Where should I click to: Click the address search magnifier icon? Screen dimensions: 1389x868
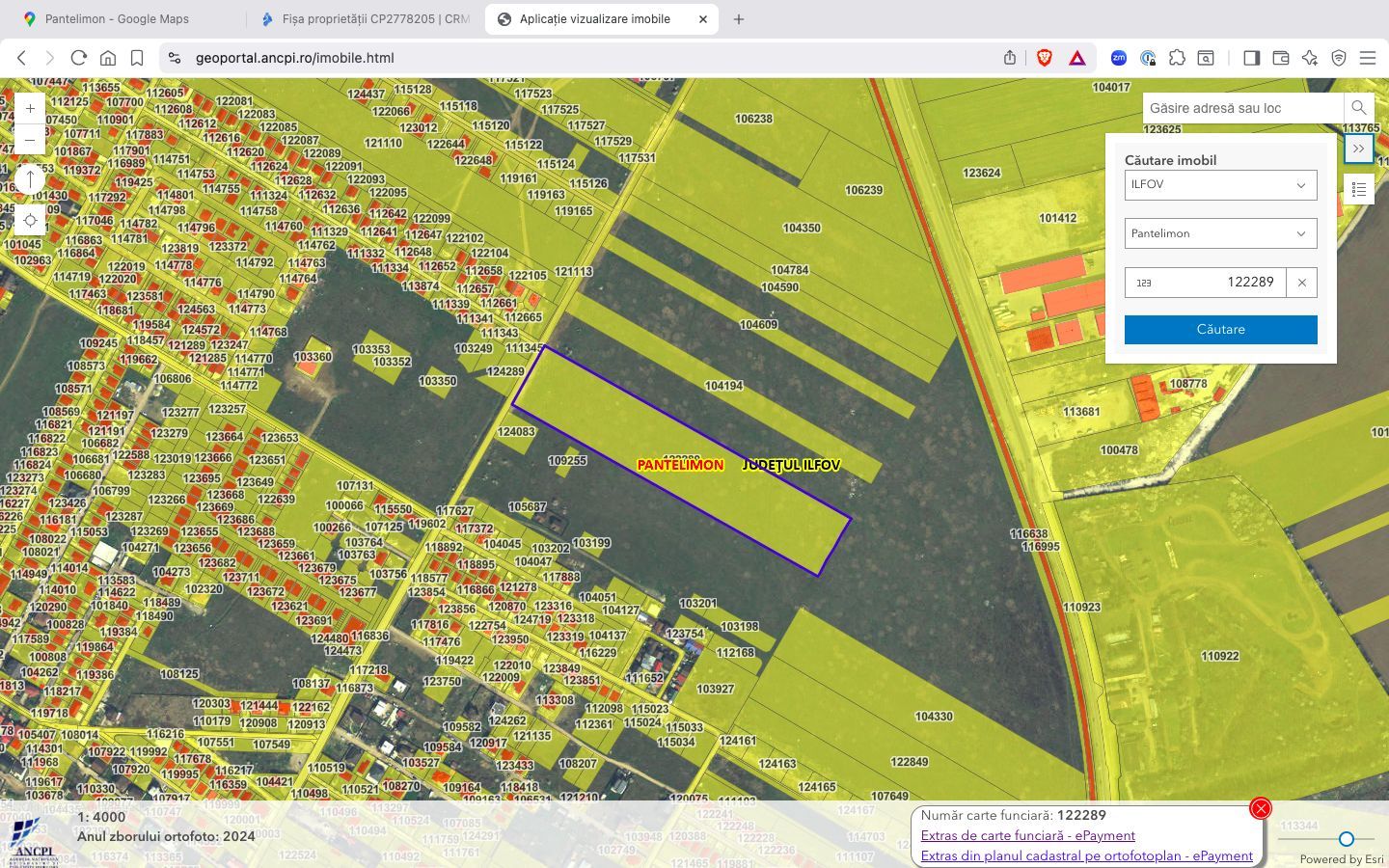1358,108
